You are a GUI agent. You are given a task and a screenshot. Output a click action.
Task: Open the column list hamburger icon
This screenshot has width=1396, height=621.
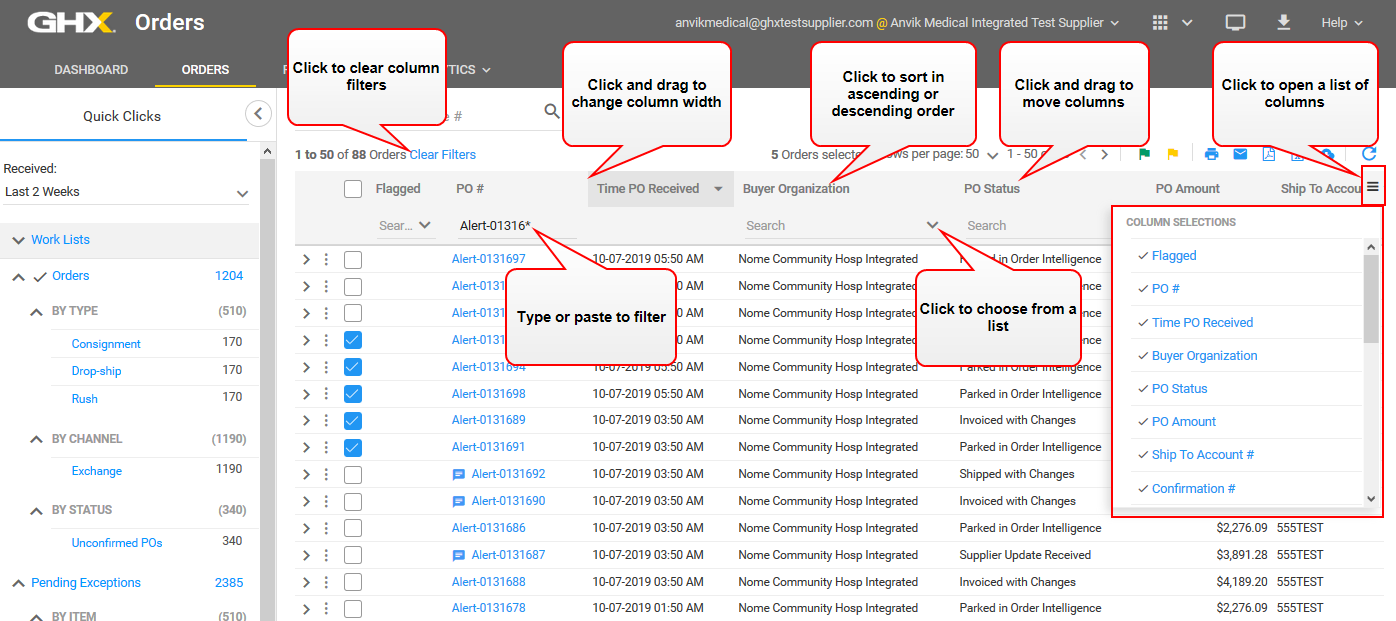tap(1373, 187)
